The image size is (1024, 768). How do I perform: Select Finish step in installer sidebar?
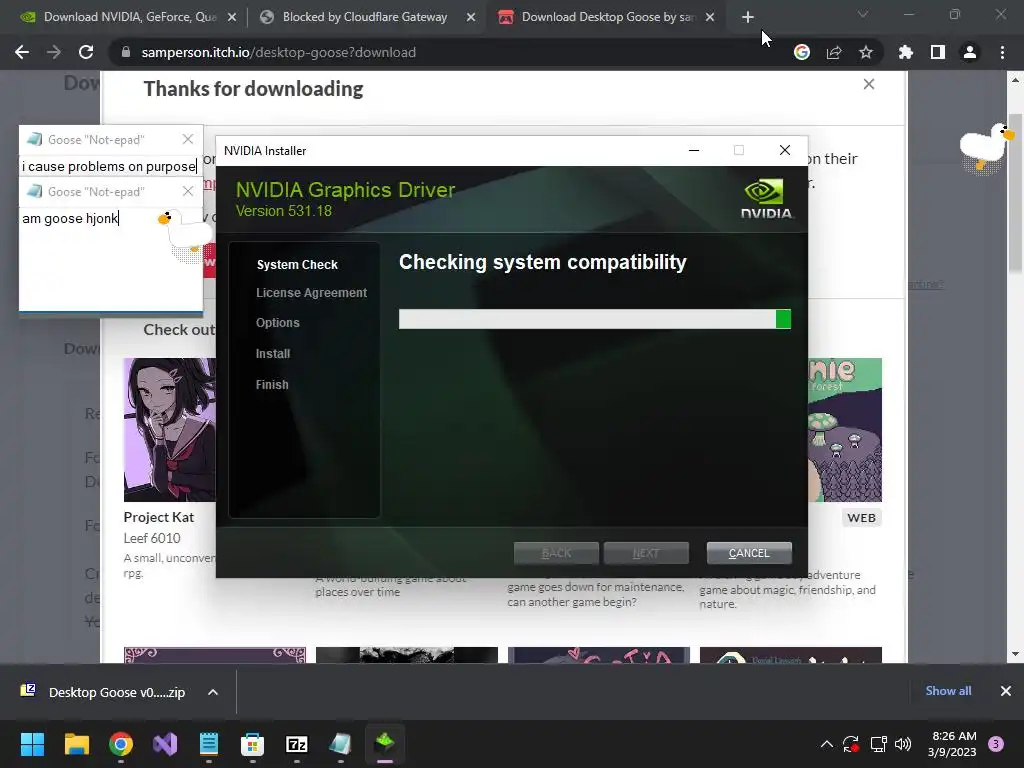coord(272,385)
